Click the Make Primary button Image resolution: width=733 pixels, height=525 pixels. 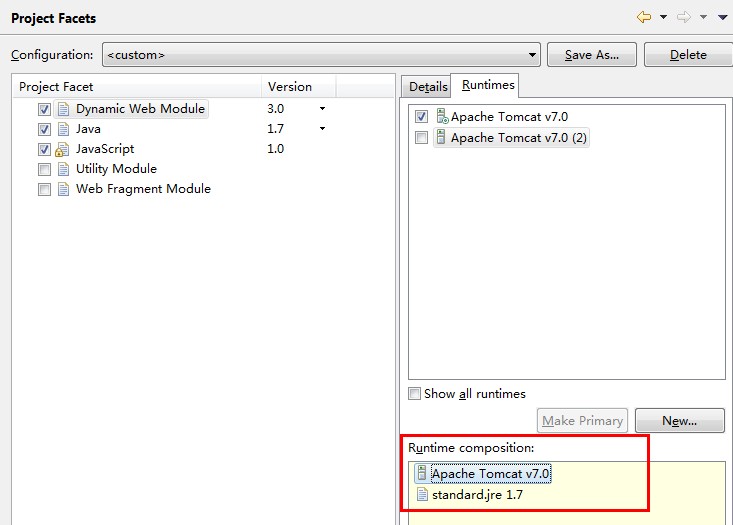click(x=582, y=421)
